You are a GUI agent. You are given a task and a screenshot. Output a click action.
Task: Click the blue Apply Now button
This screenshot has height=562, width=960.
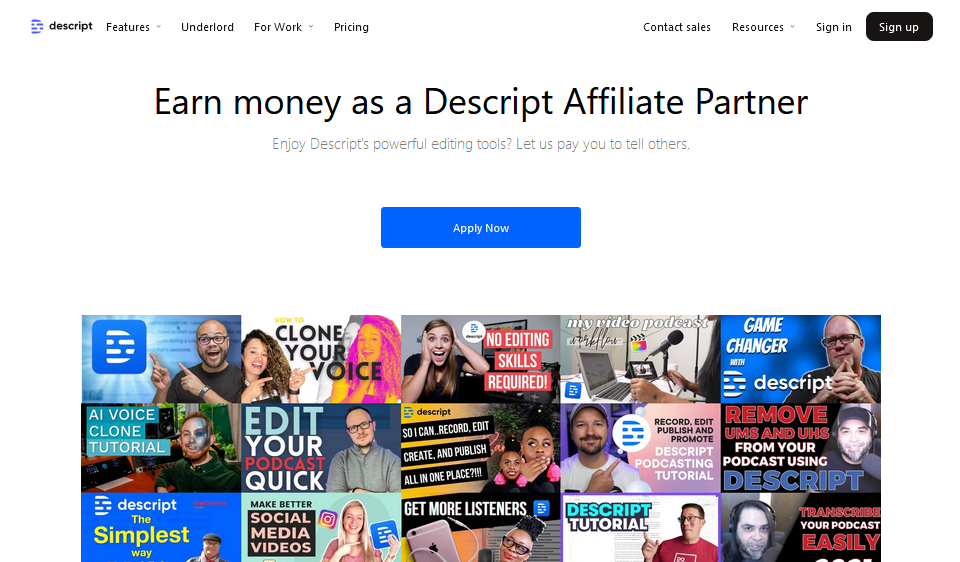point(481,228)
